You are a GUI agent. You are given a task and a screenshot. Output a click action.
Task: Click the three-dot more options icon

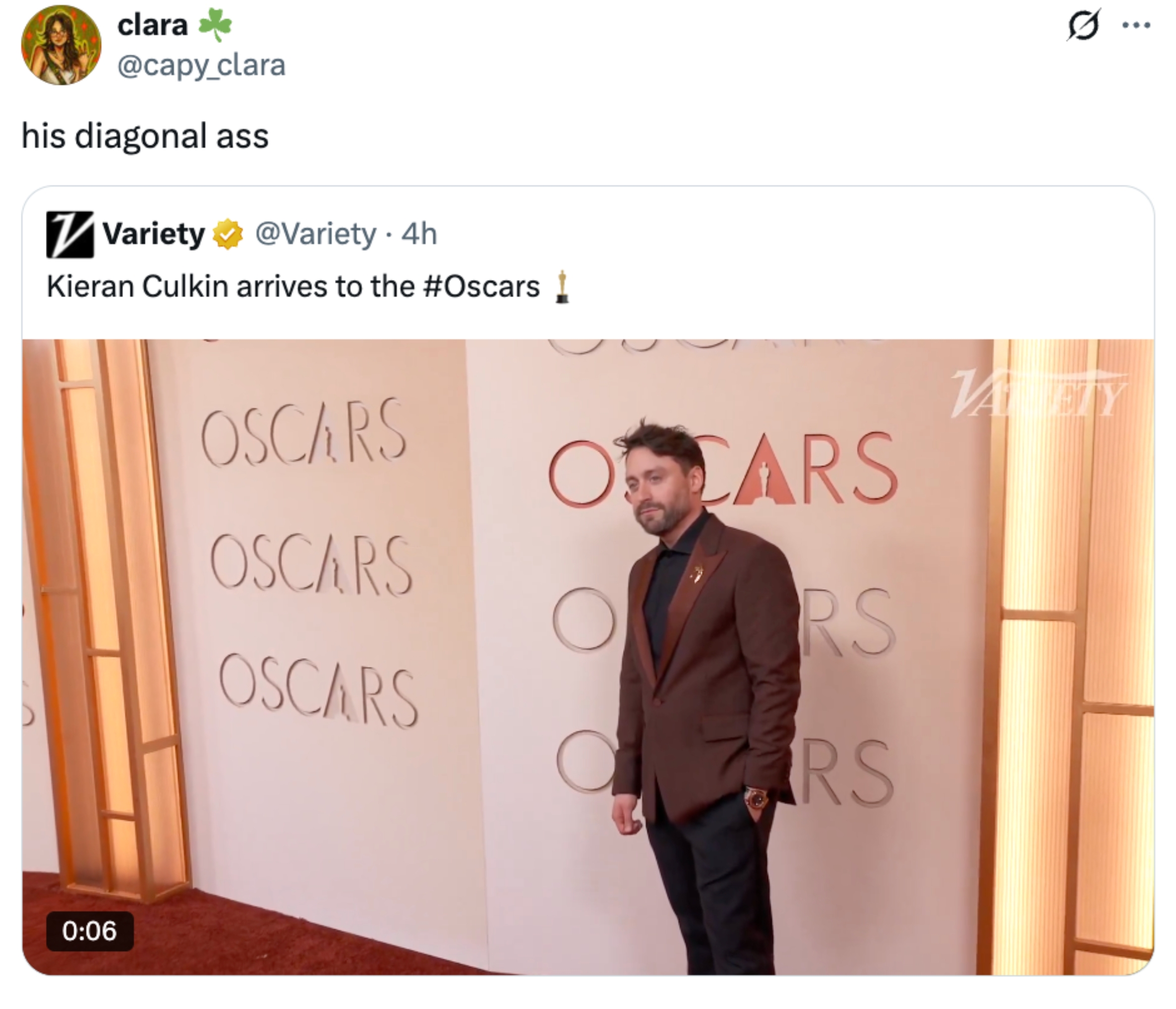click(x=1137, y=24)
